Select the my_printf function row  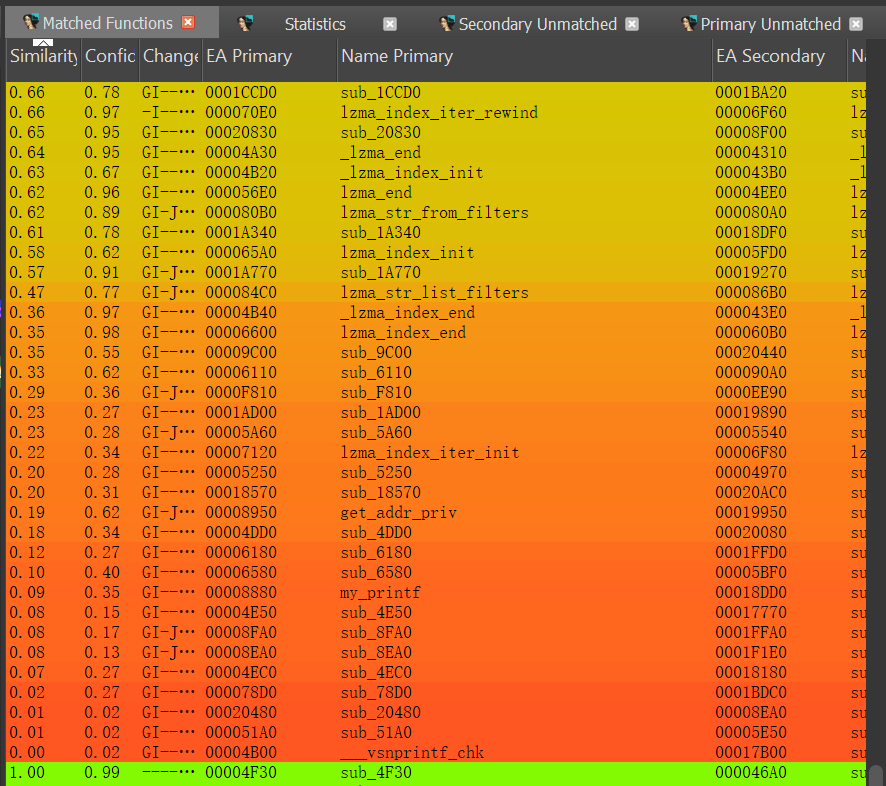click(380, 593)
